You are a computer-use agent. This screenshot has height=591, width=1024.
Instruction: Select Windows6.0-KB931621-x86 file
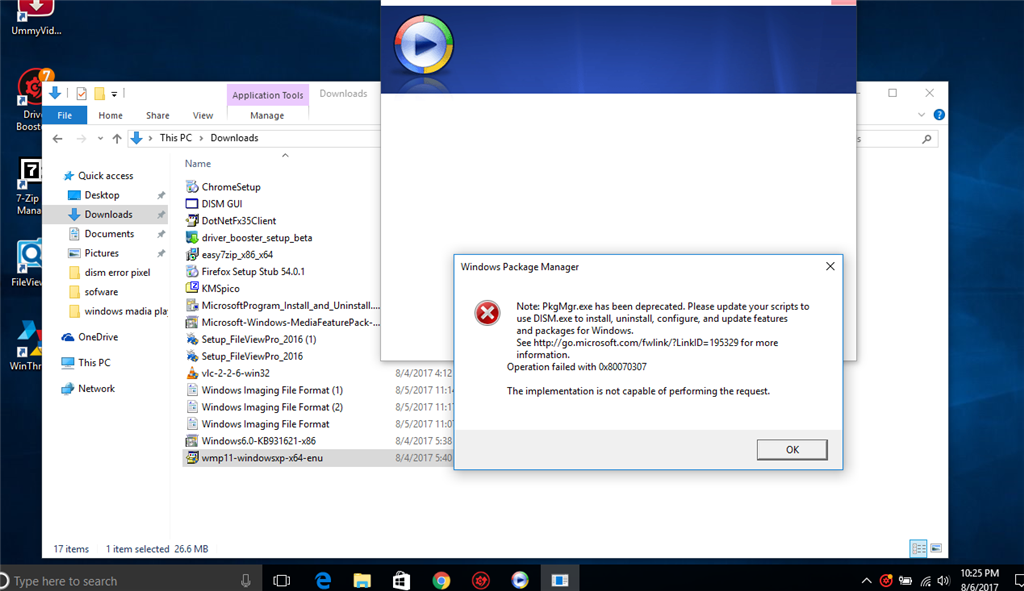258,441
